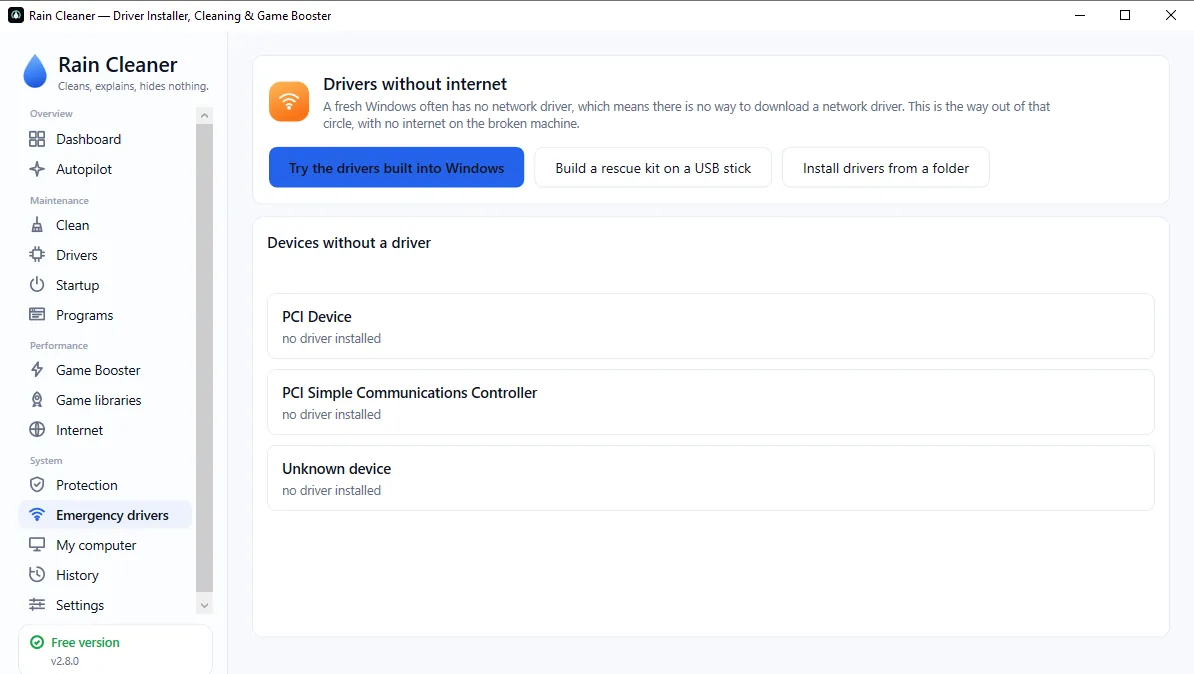Open the Game Booster page

point(105,370)
